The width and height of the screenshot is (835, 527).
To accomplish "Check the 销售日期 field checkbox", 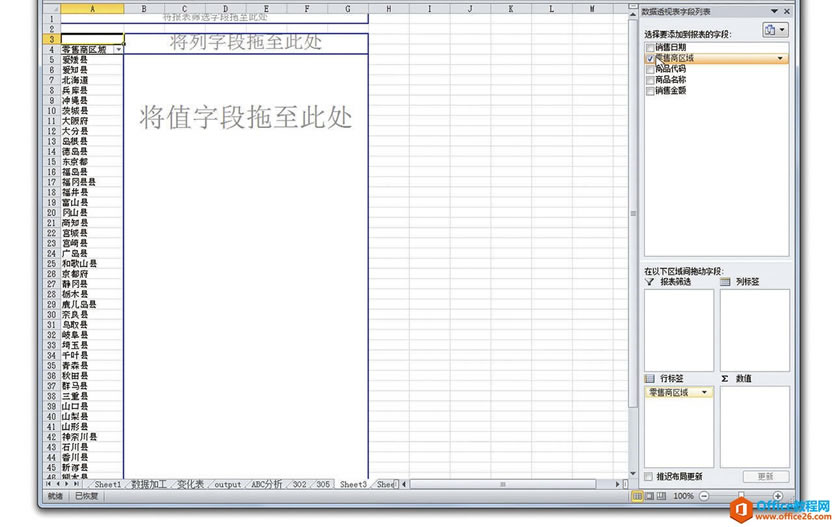I will click(x=650, y=48).
